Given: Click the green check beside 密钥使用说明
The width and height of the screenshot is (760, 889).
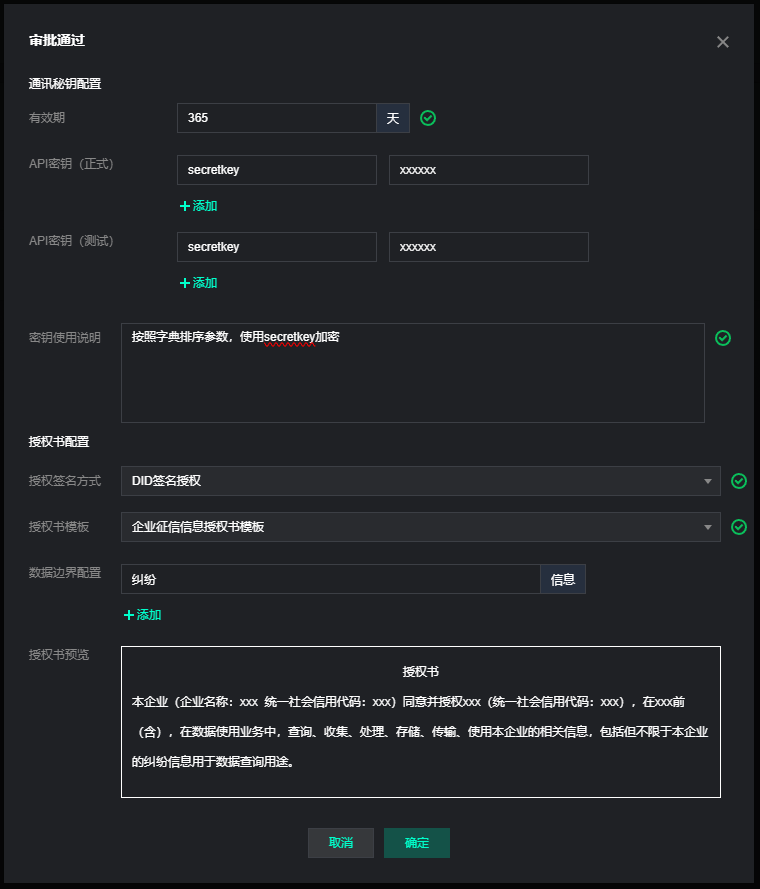Looking at the screenshot, I should tap(723, 338).
